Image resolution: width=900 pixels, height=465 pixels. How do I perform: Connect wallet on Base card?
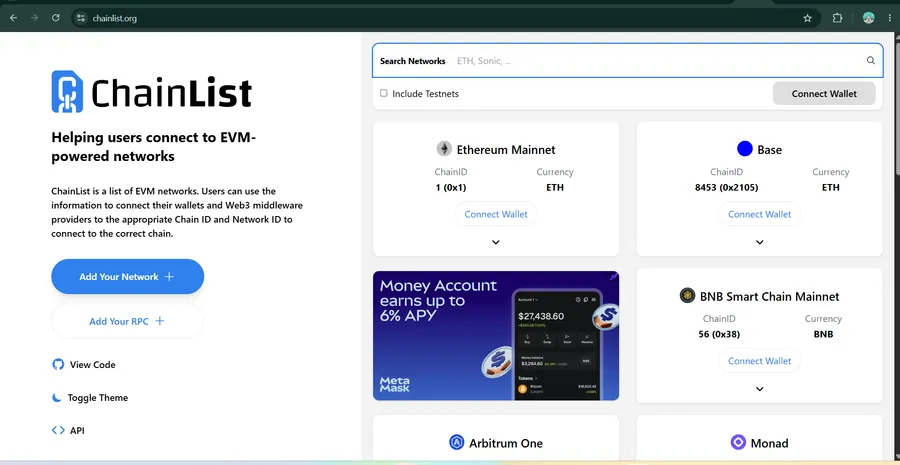[x=759, y=214]
